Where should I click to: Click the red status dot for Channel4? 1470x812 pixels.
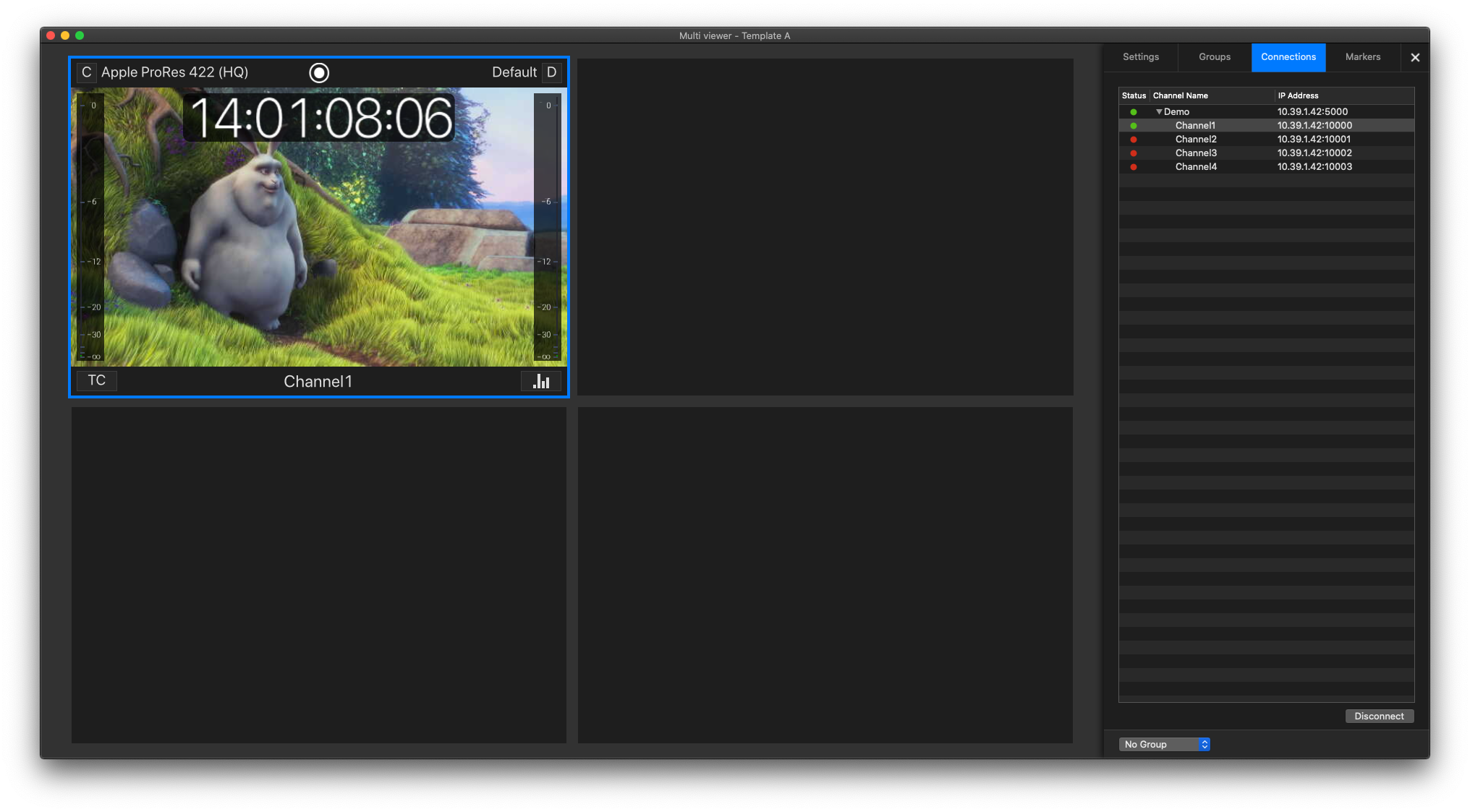(x=1134, y=167)
